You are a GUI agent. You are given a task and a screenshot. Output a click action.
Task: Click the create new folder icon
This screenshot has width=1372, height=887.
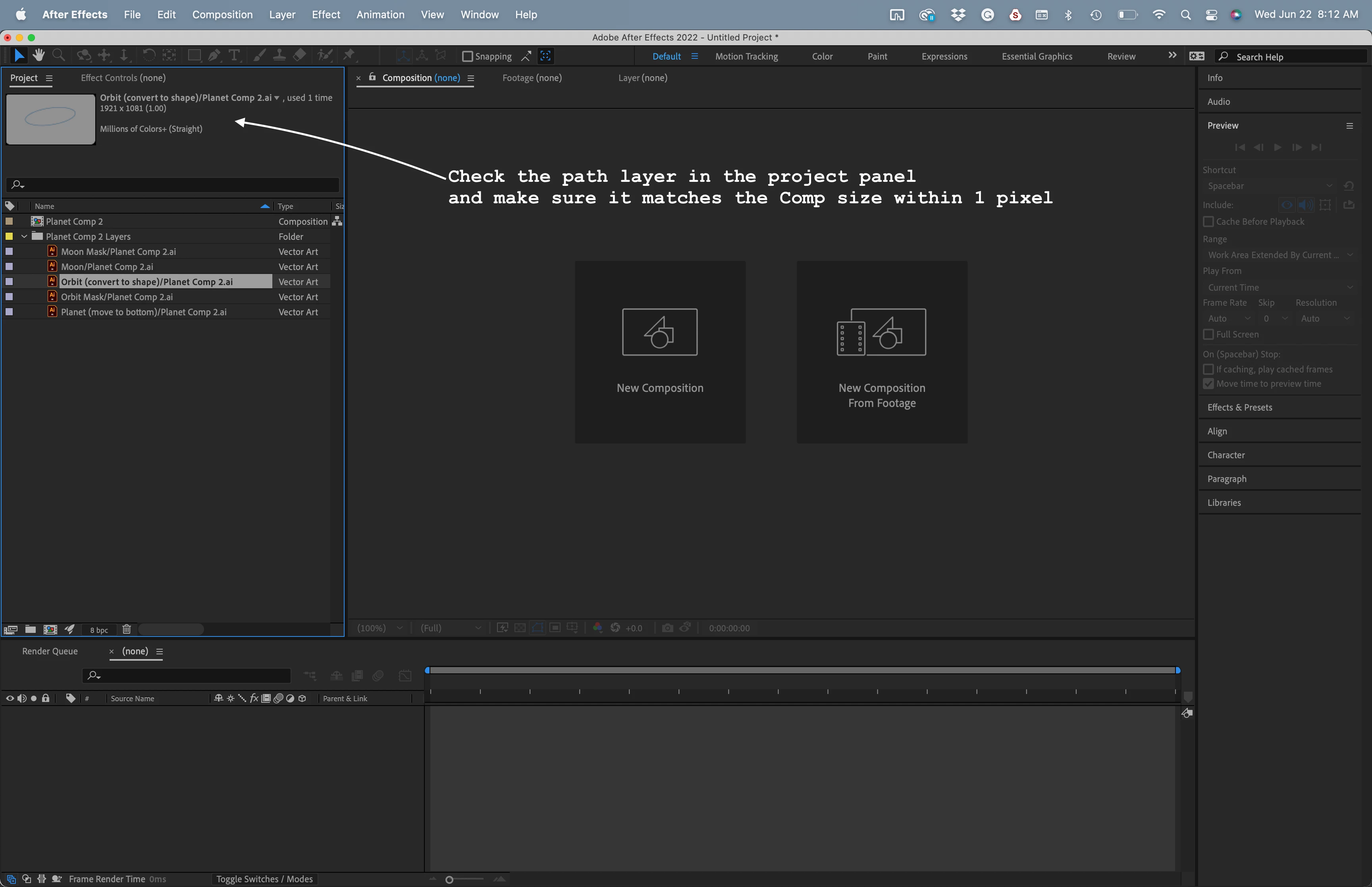tap(31, 630)
